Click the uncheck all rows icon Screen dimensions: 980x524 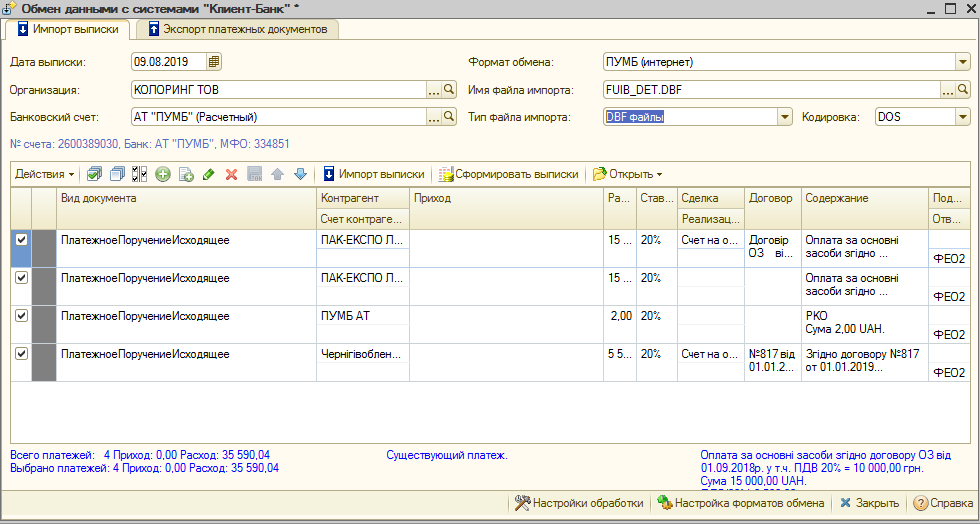[x=117, y=174]
